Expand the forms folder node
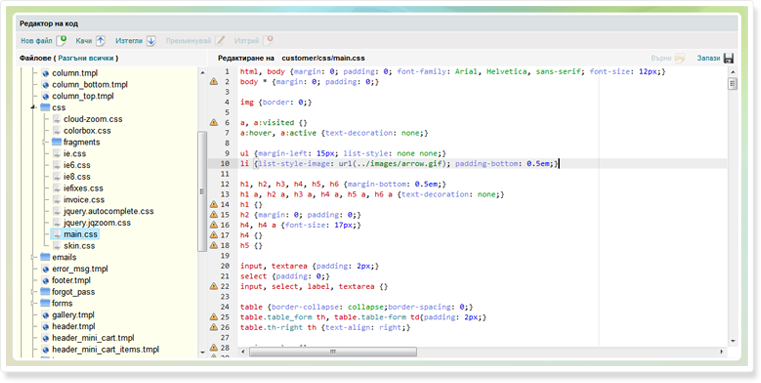761x383 pixels. pos(33,303)
